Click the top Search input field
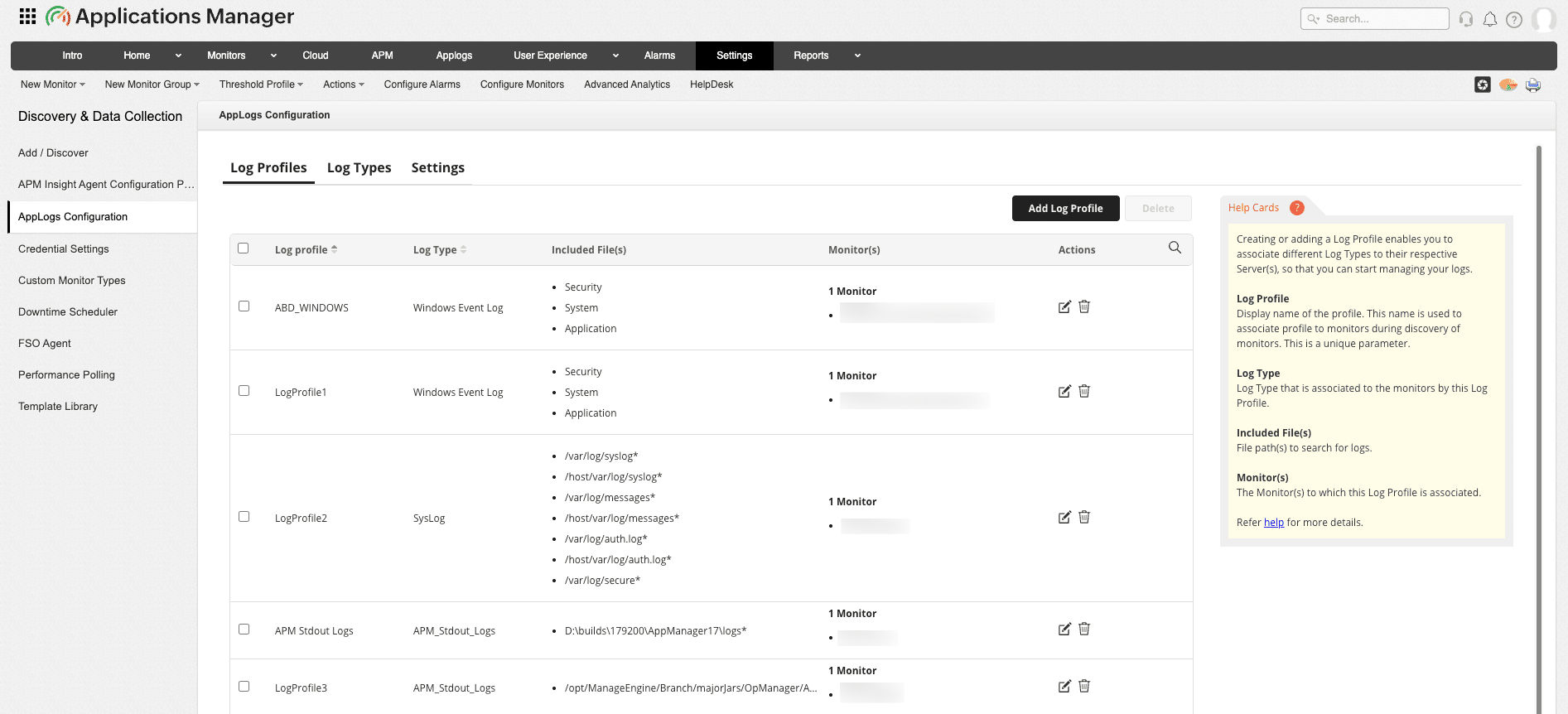This screenshot has width=1568, height=714. pos(1375,19)
